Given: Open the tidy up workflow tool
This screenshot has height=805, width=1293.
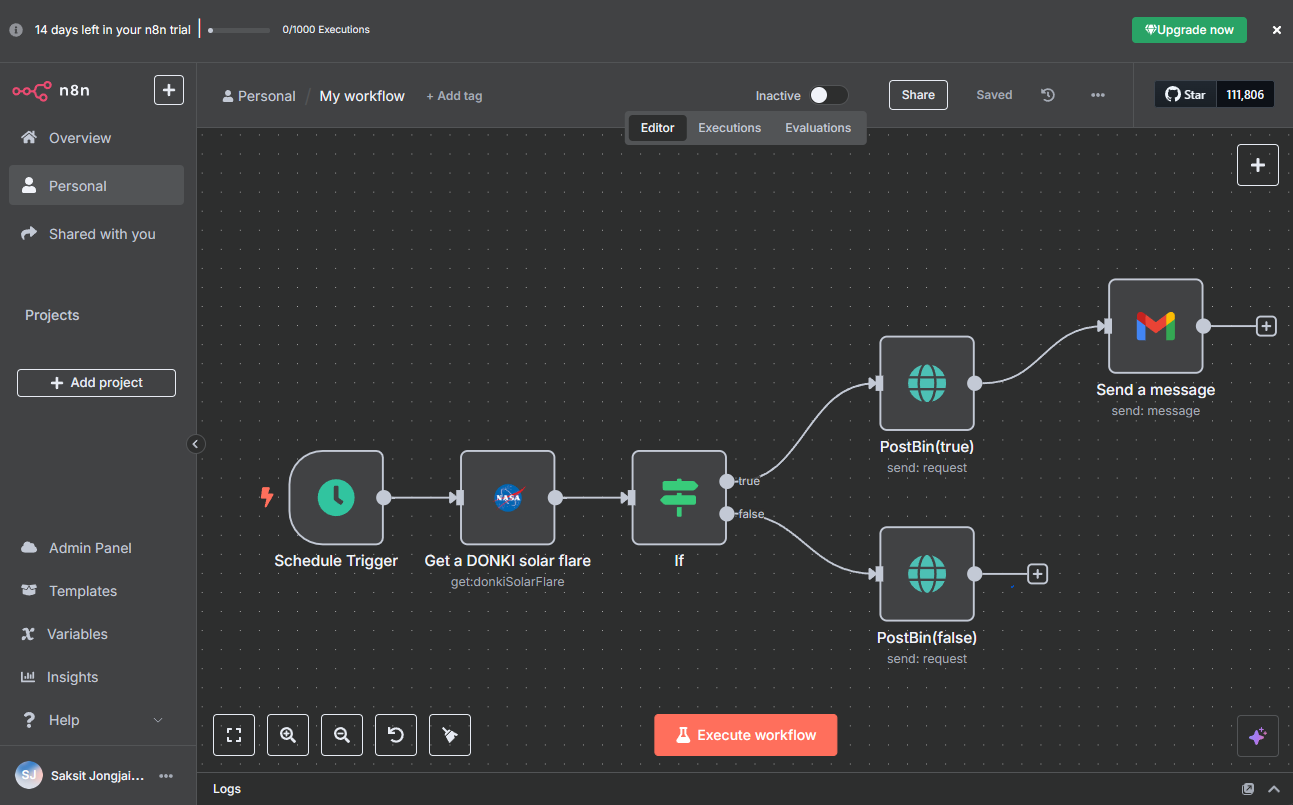Looking at the screenshot, I should [449, 735].
